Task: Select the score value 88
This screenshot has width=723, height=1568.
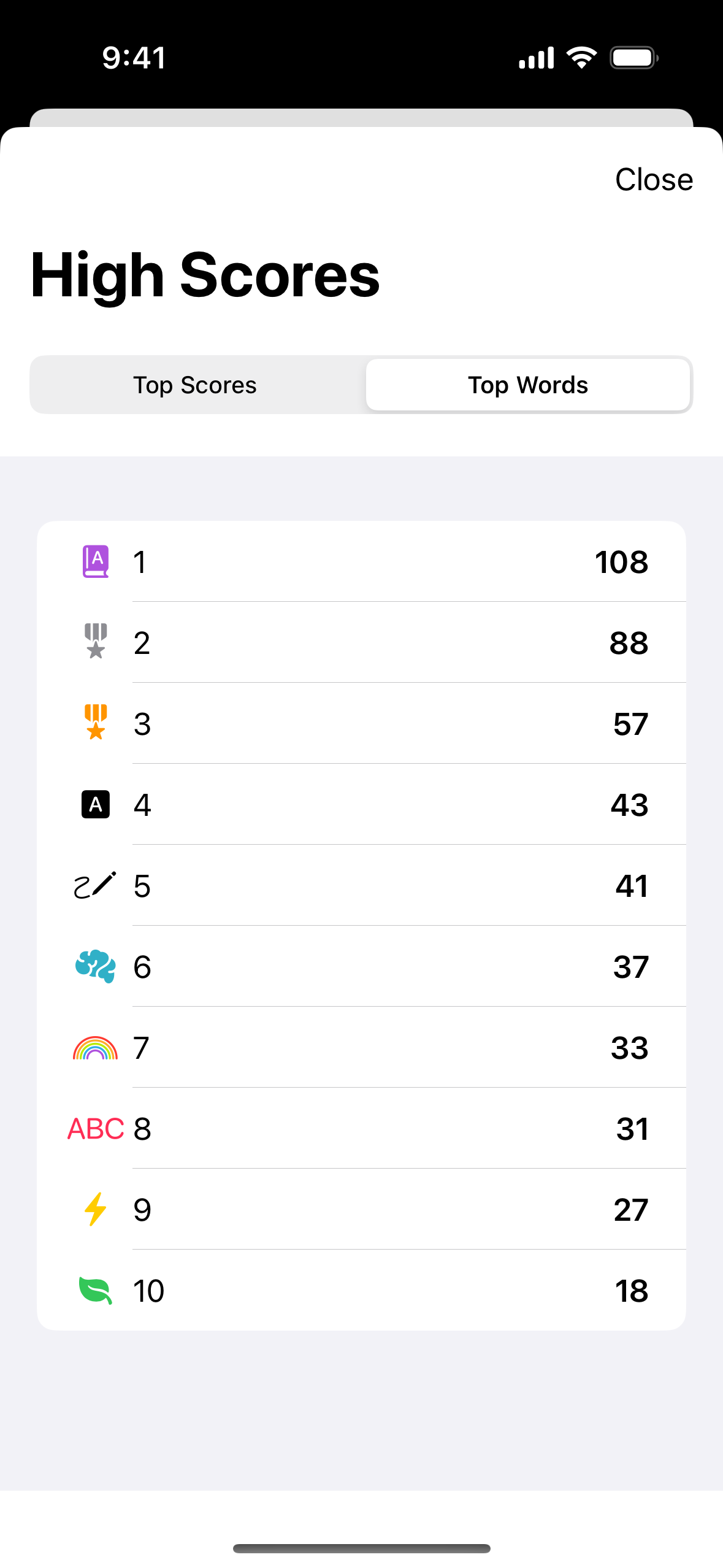Action: coord(629,643)
